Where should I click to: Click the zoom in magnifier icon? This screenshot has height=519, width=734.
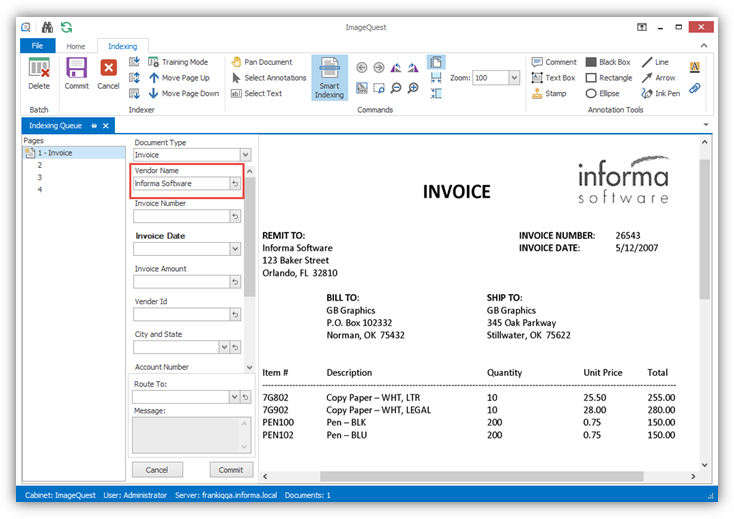coord(413,88)
